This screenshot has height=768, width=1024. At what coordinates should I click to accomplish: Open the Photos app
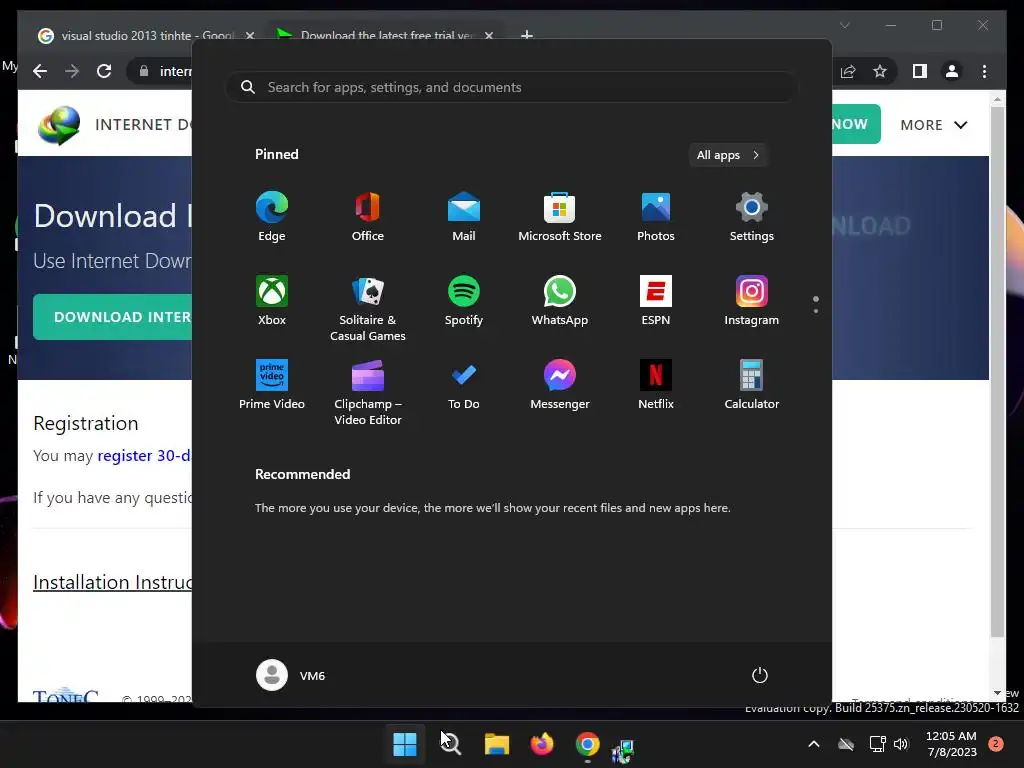pos(656,217)
